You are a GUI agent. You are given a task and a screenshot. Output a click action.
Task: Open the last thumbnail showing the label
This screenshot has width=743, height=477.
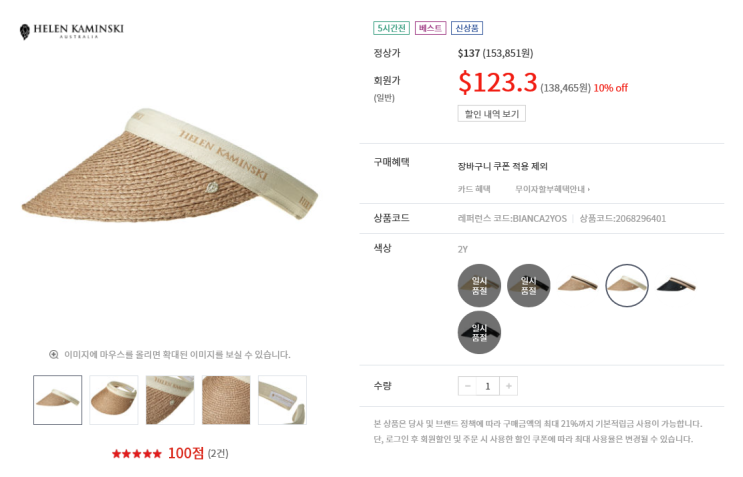pos(282,400)
